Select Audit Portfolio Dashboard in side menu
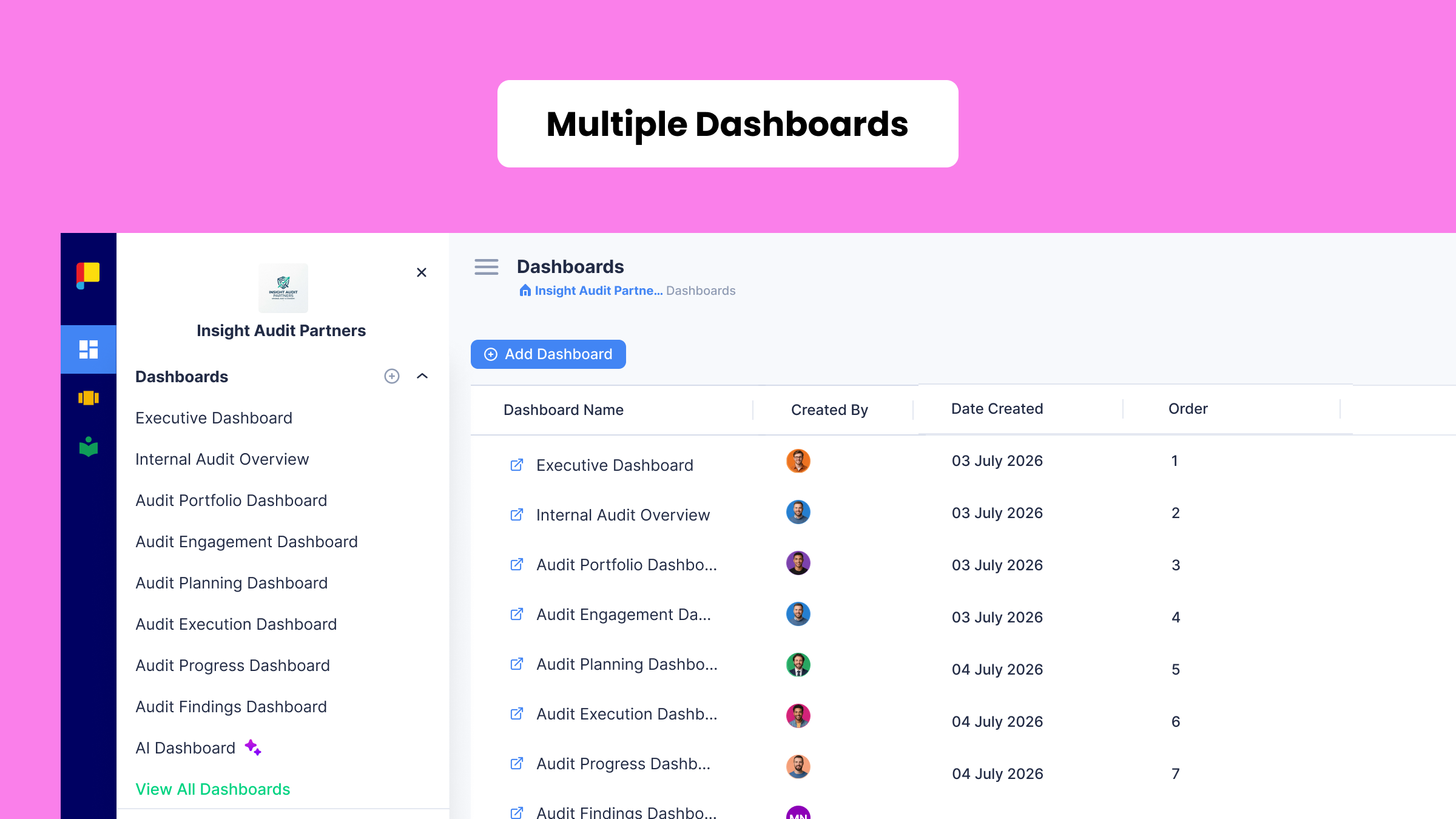Viewport: 1456px width, 819px height. [x=231, y=500]
